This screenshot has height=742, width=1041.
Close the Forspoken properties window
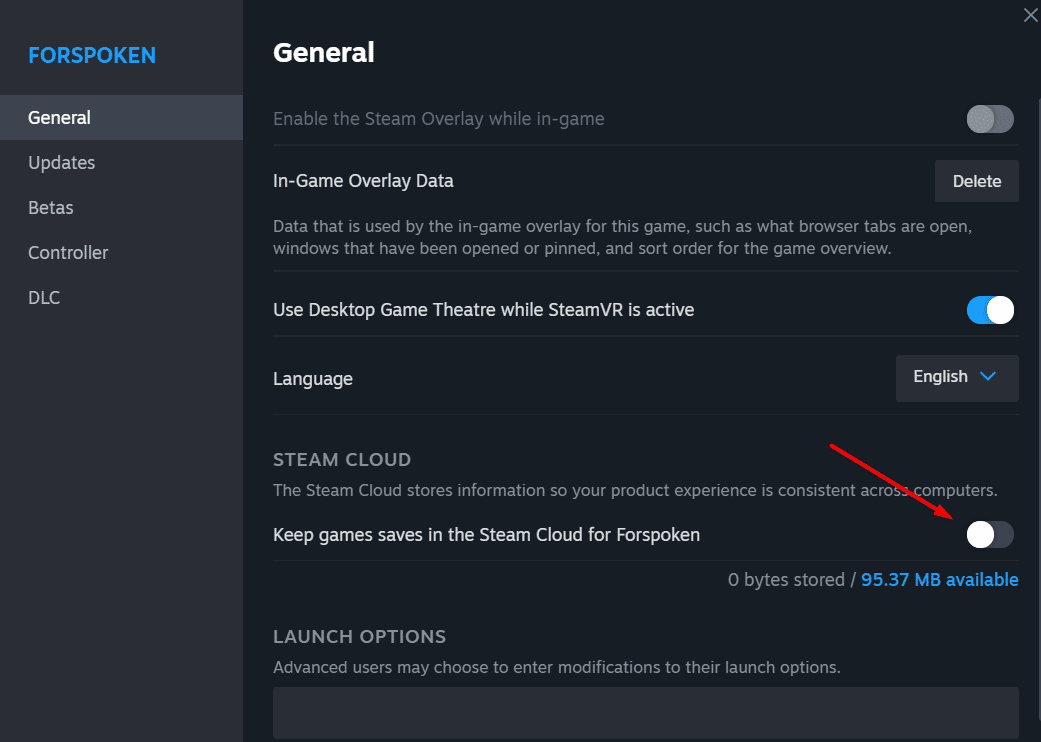(x=1030, y=15)
